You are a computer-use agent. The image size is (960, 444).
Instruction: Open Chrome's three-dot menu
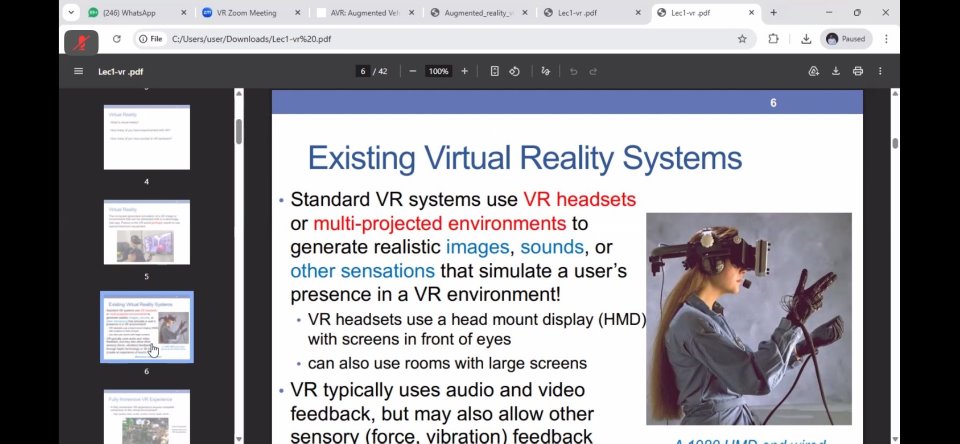pos(886,39)
